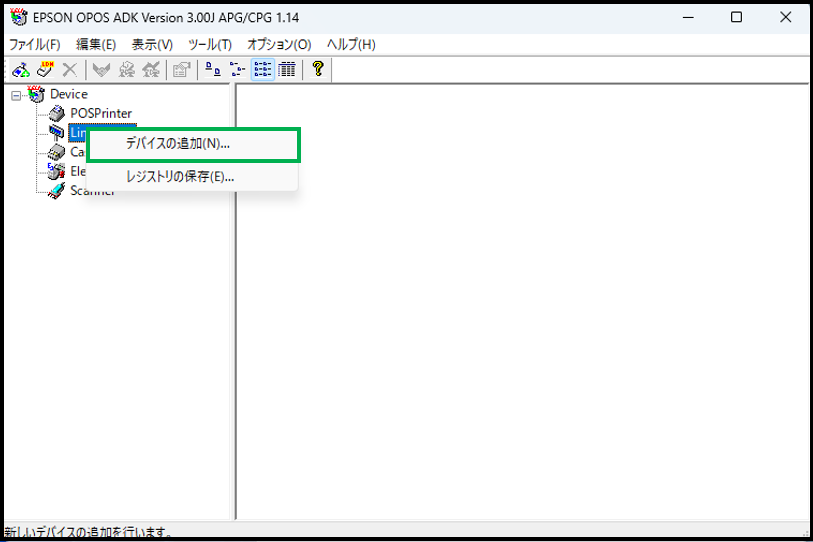Open the 表示(V) menu
813x542 pixels.
click(x=152, y=45)
